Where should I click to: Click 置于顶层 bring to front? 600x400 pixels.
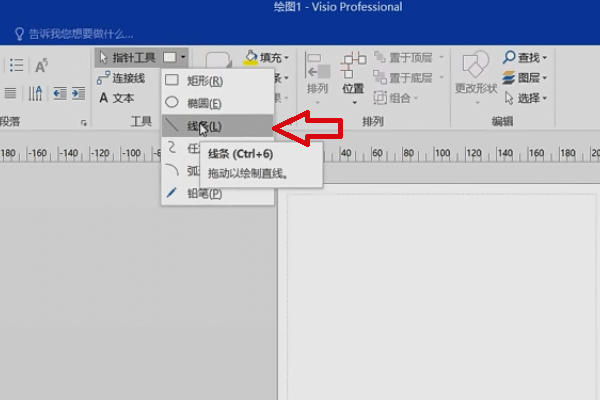406,58
